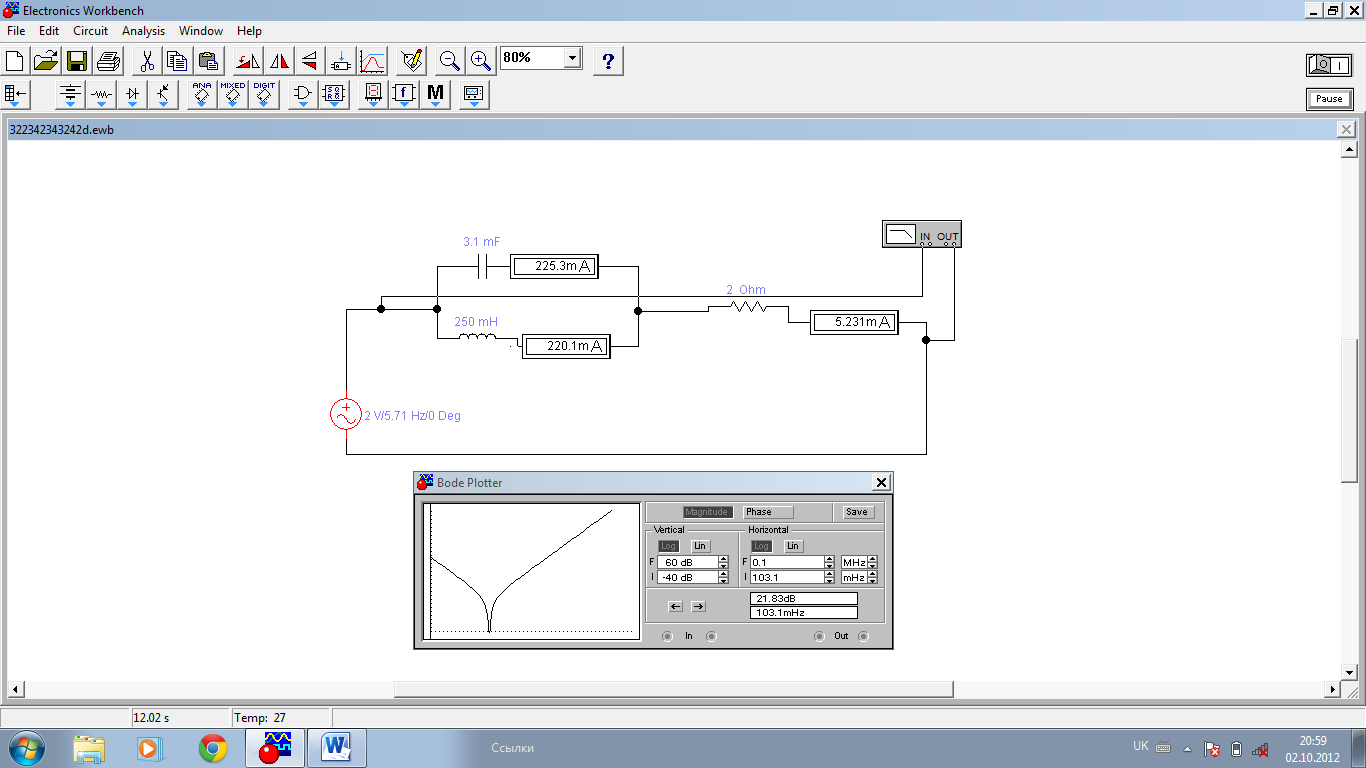Open a circuit file from disk
Screen dimensions: 1366x768
click(x=46, y=61)
